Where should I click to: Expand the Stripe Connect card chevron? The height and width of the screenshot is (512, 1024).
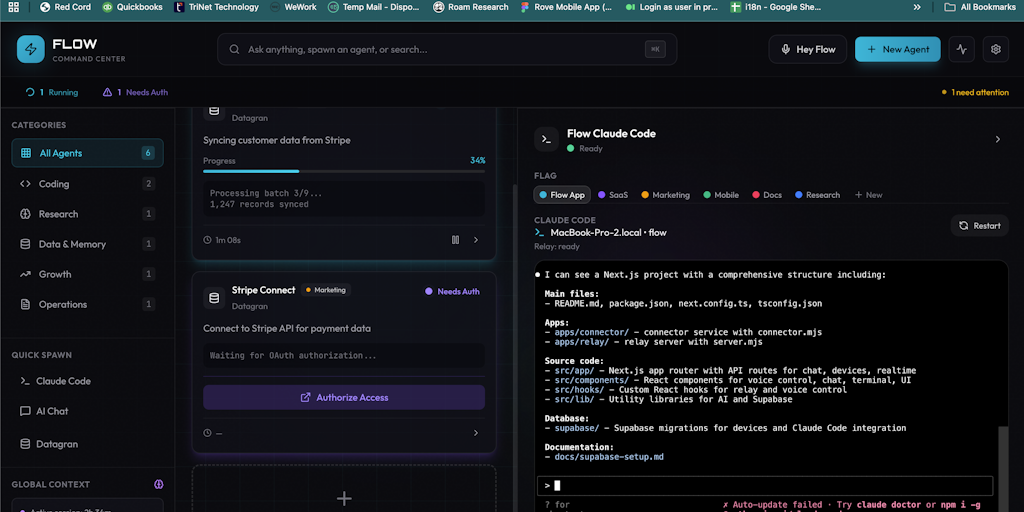[476, 433]
